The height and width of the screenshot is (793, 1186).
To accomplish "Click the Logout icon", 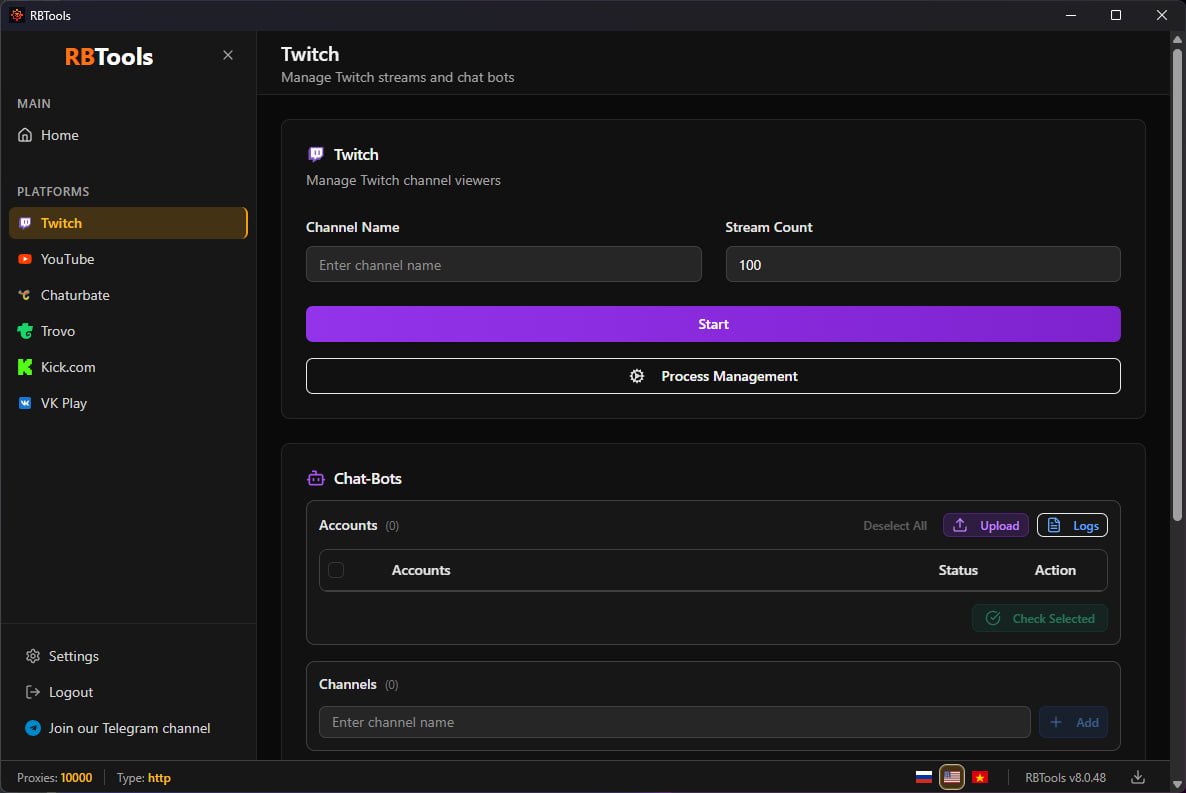I will click(33, 692).
